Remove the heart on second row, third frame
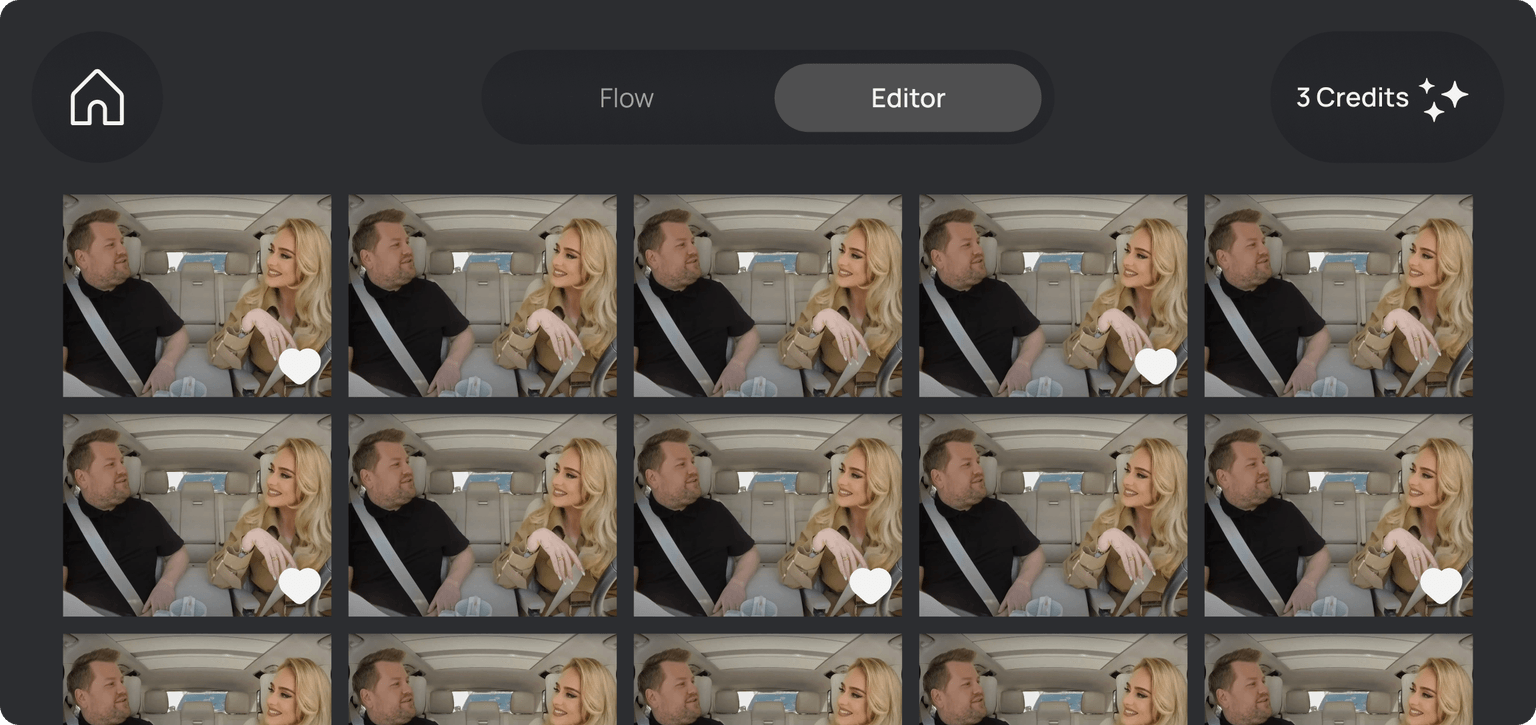The image size is (1536, 725). (870, 585)
